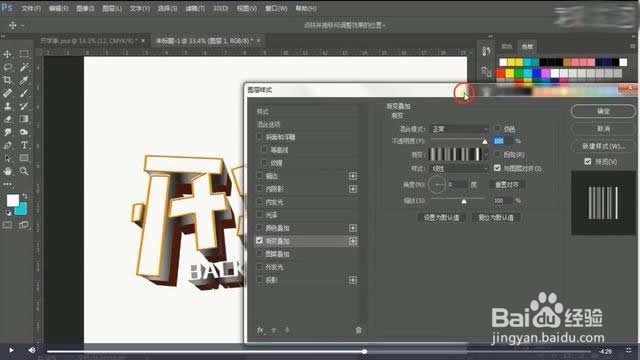Screen dimensions: 640x360
Task: Click the gradient preview bar swatch
Action: tap(455, 154)
